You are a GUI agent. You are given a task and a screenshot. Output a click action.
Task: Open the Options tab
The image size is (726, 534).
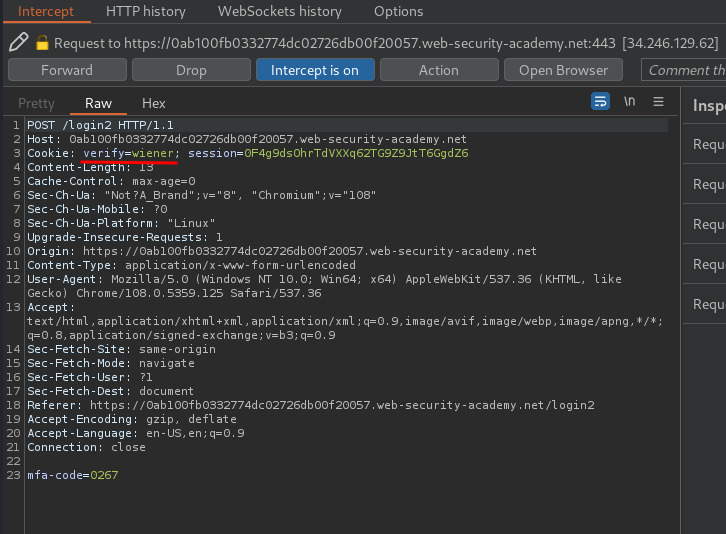(x=399, y=11)
